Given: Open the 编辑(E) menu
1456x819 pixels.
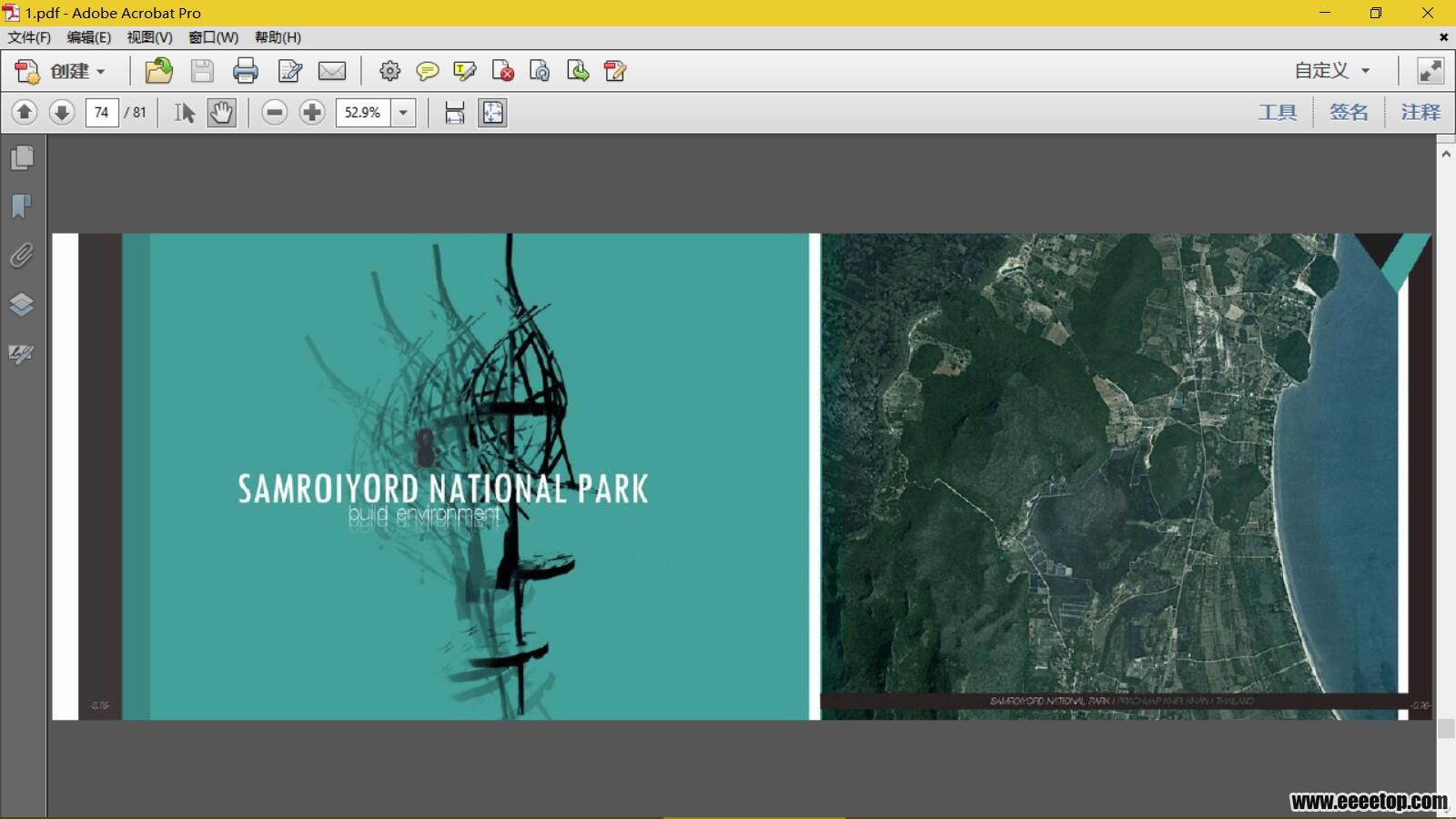Looking at the screenshot, I should click(88, 37).
